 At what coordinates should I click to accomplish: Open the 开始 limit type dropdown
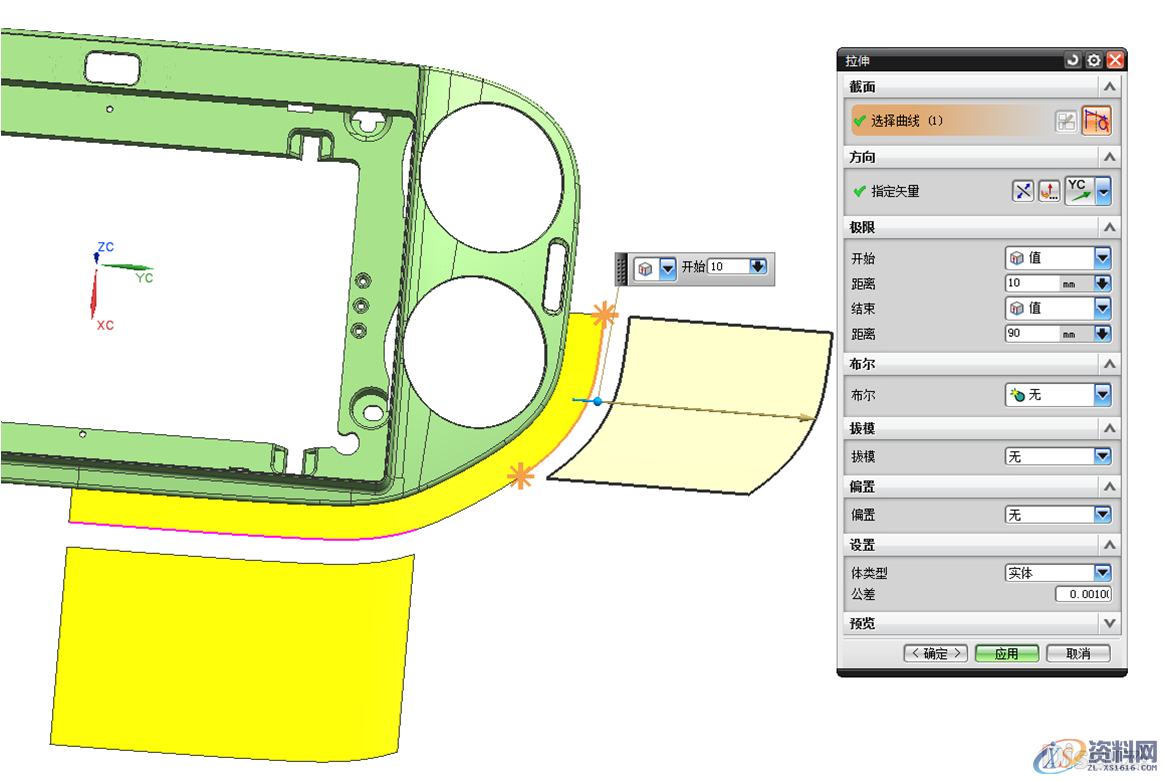(x=1102, y=258)
